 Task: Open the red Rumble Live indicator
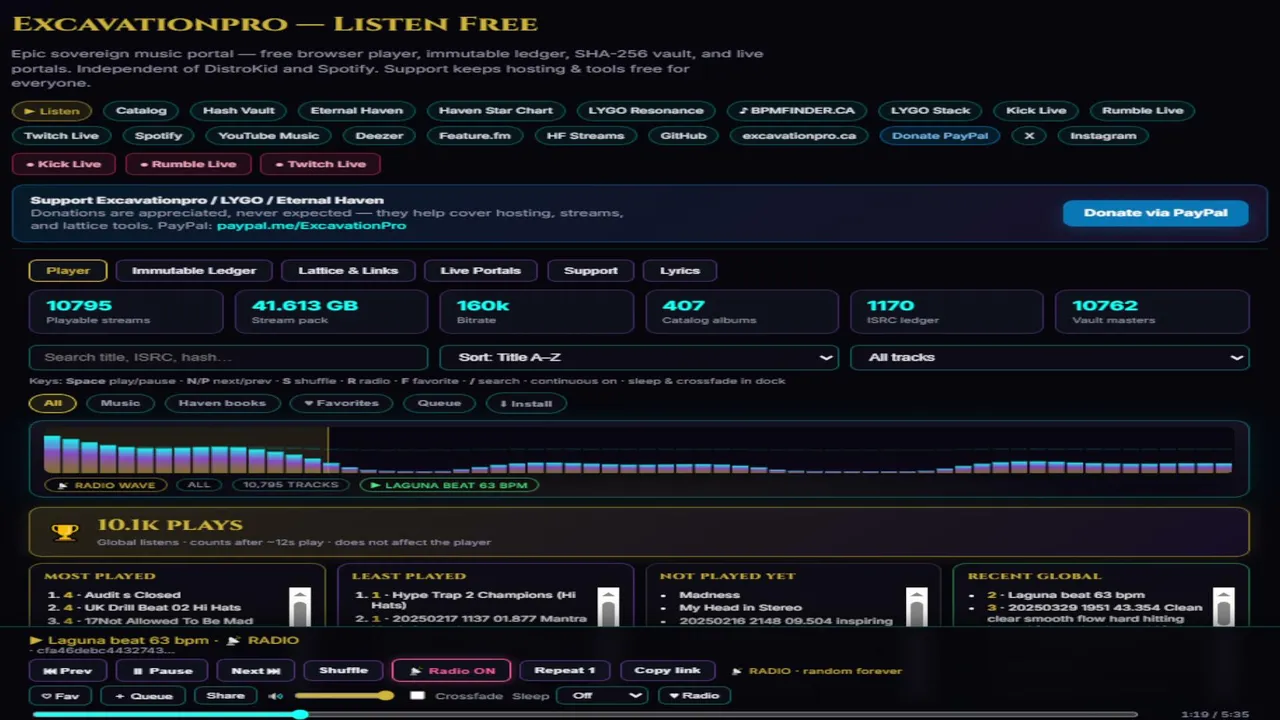coord(188,164)
